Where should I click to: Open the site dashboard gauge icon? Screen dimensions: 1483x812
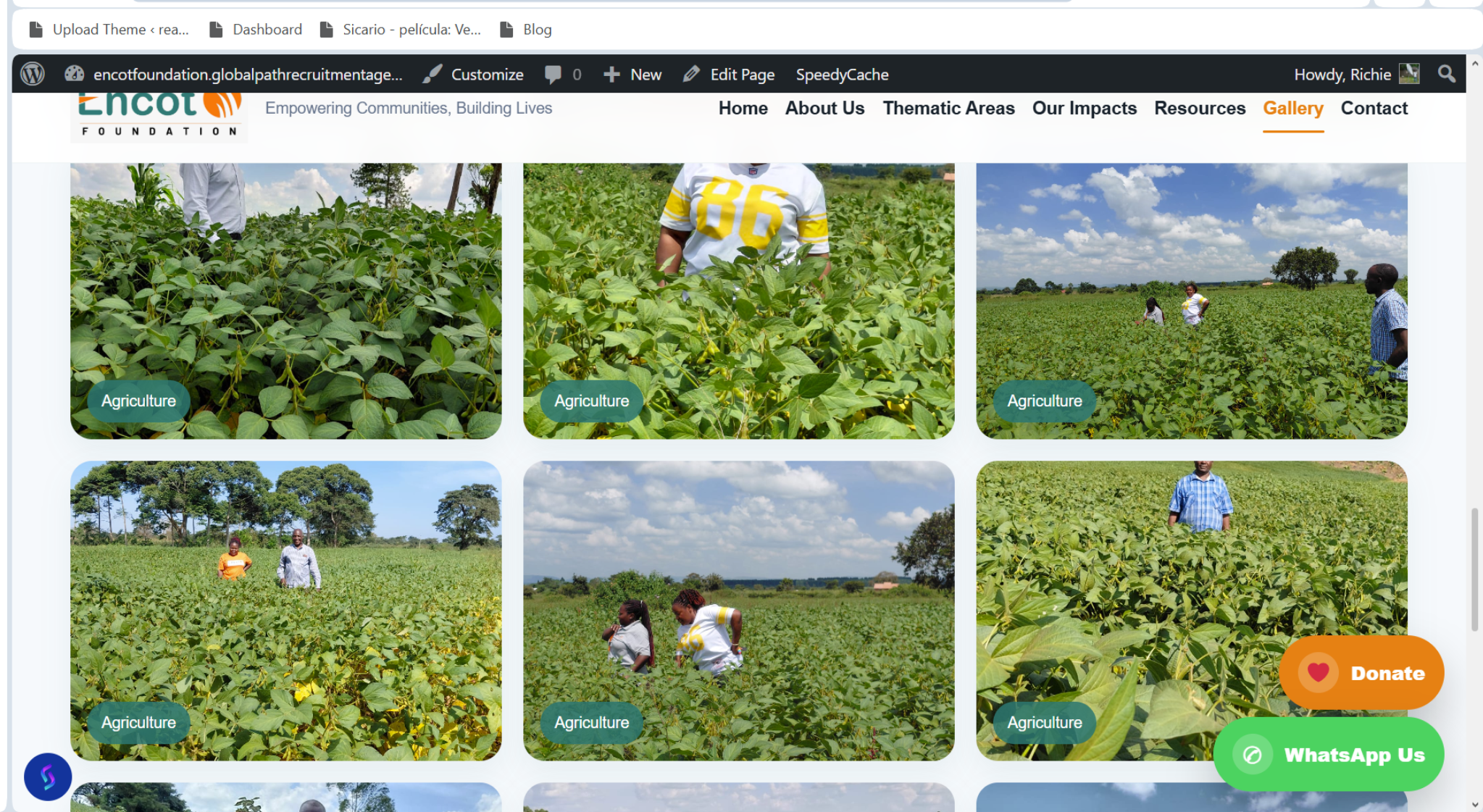pyautogui.click(x=74, y=74)
